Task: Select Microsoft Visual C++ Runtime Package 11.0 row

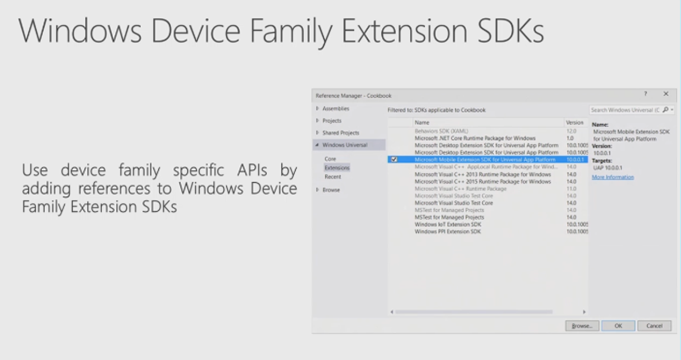Action: pos(488,188)
